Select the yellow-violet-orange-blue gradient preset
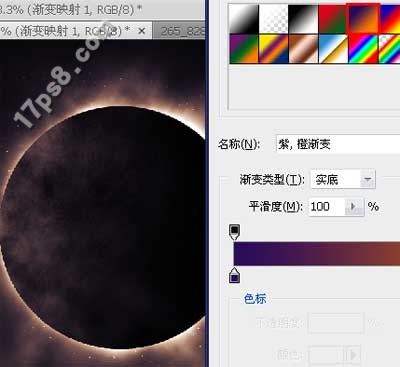The width and height of the screenshot is (400, 367). [273, 49]
